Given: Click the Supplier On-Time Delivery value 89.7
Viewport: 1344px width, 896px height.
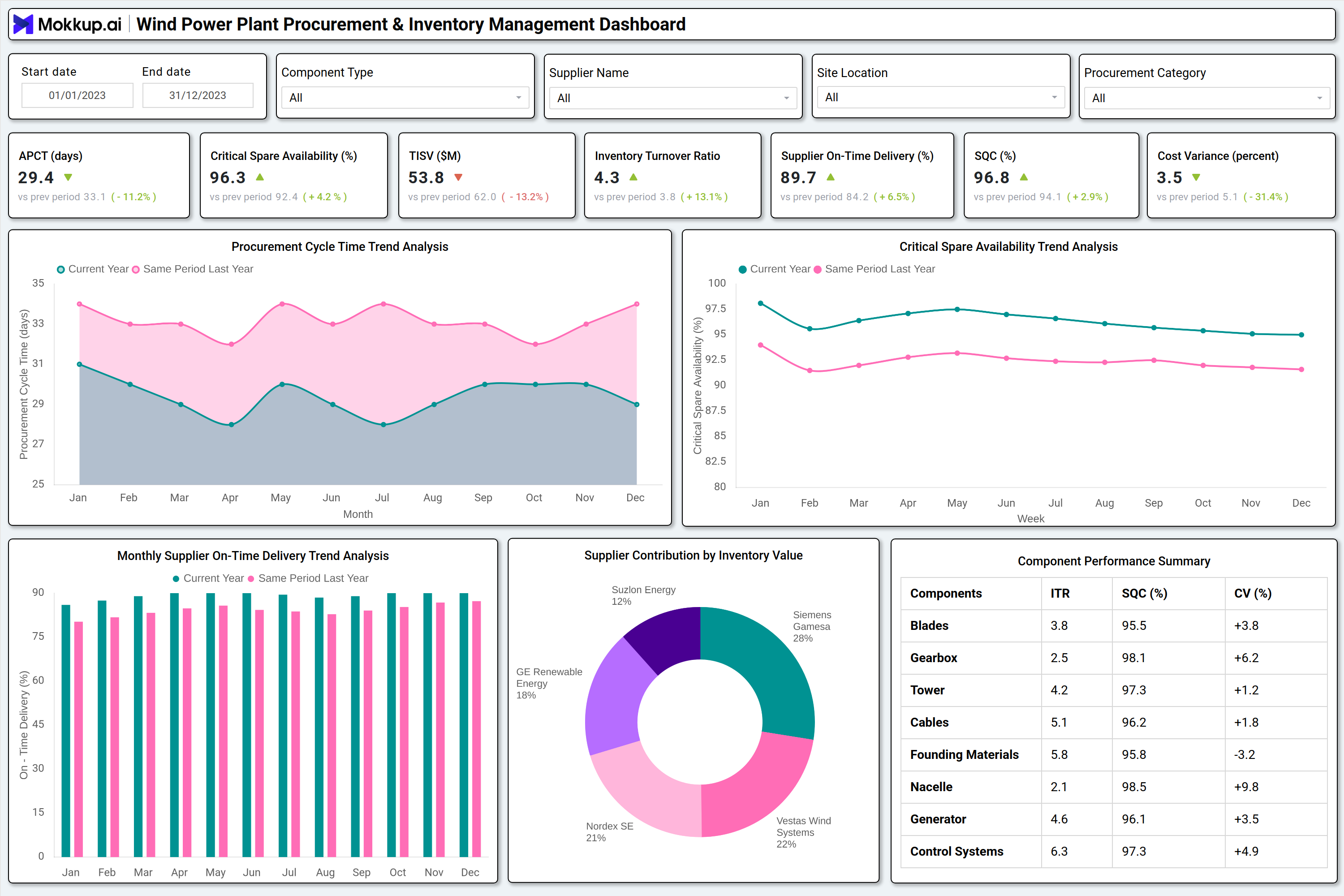Looking at the screenshot, I should point(798,178).
